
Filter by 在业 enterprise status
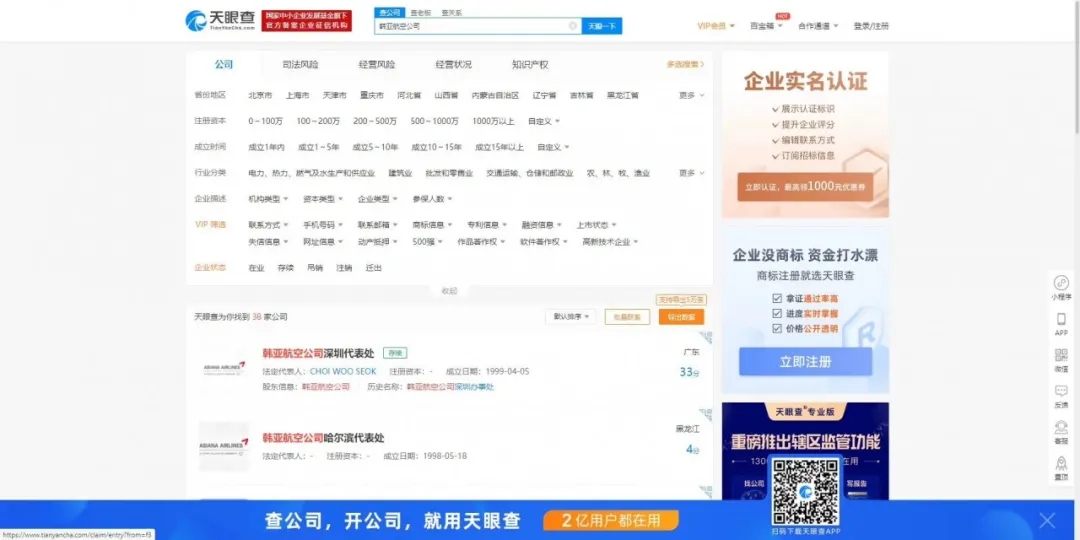coord(256,268)
